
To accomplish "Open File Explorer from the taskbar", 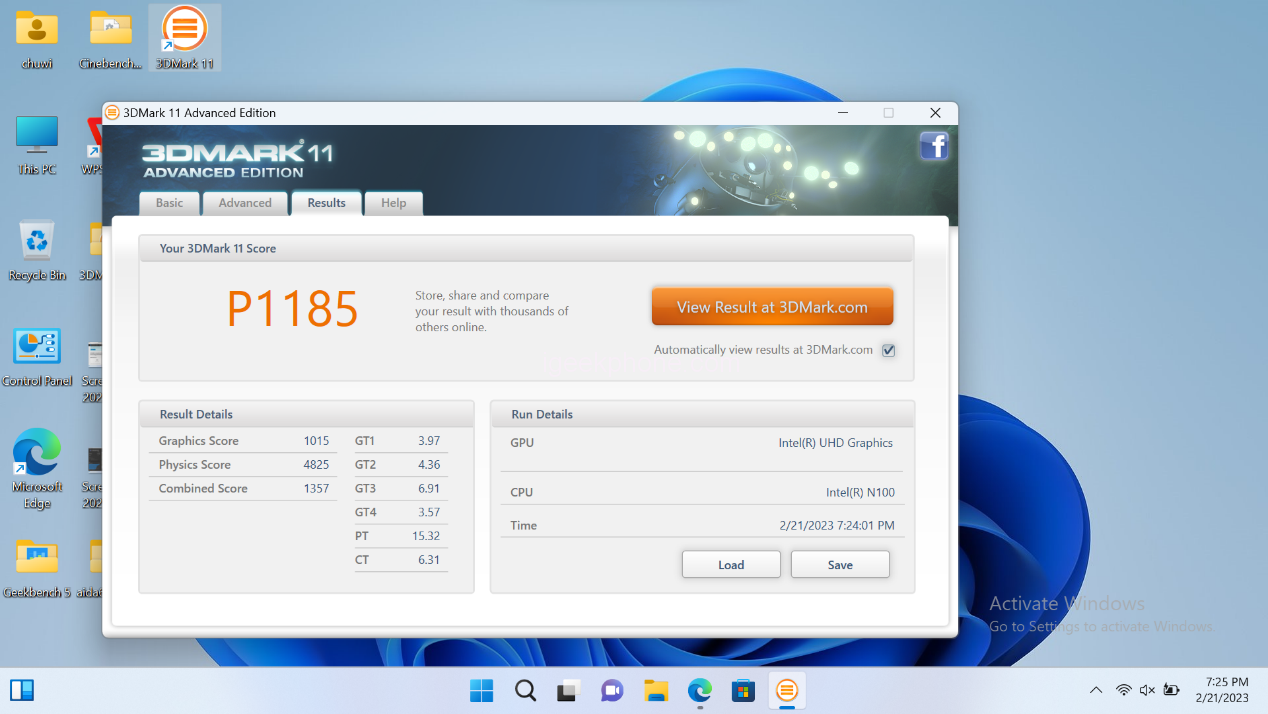I will 655,690.
